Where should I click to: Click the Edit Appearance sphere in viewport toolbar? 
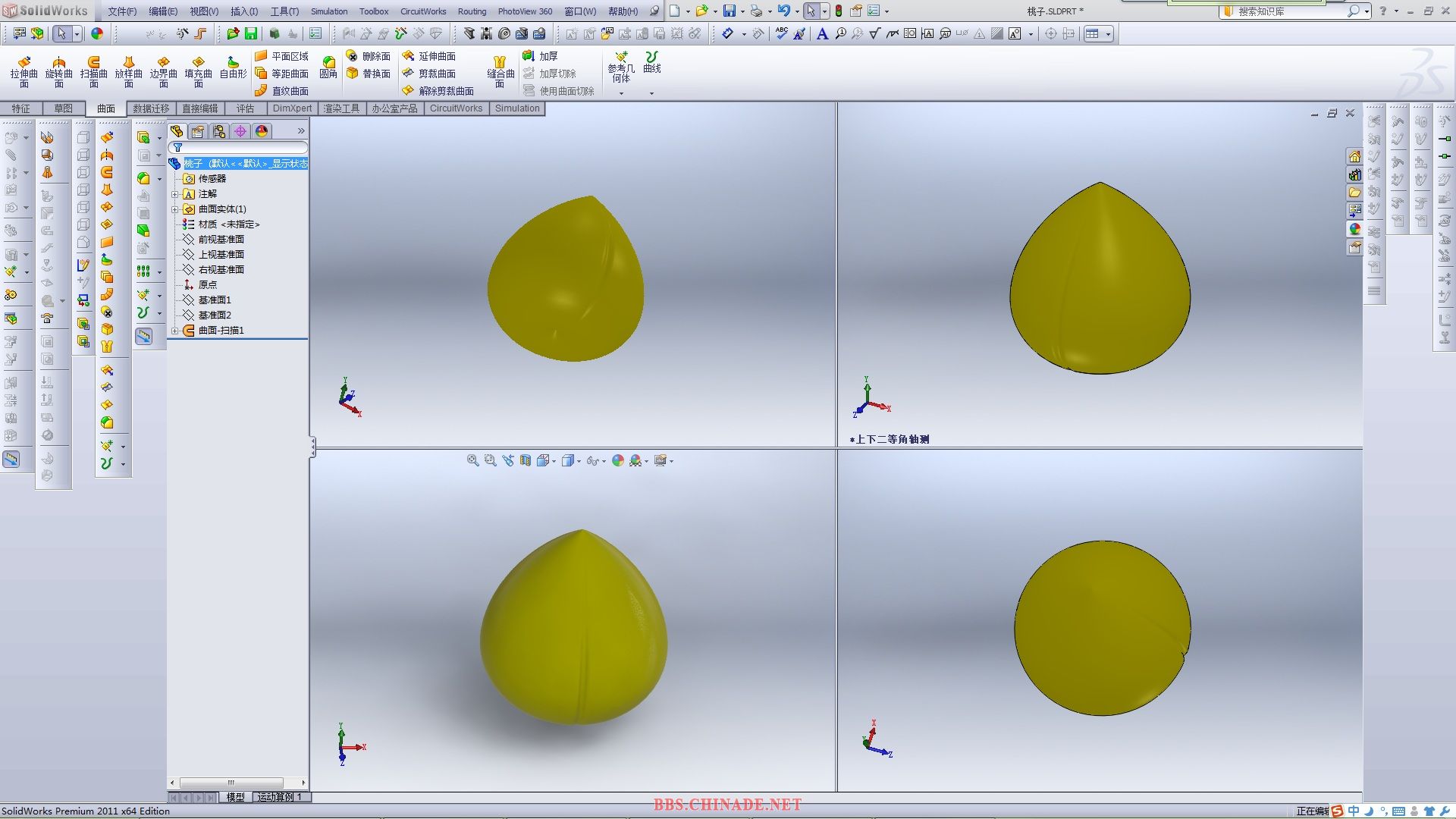(x=617, y=460)
